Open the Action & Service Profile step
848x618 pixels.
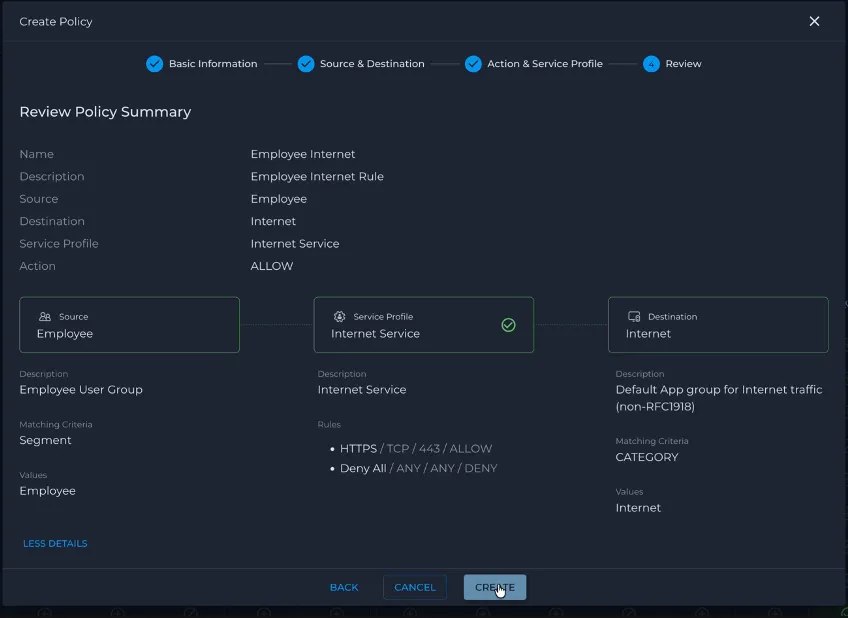[x=545, y=64]
